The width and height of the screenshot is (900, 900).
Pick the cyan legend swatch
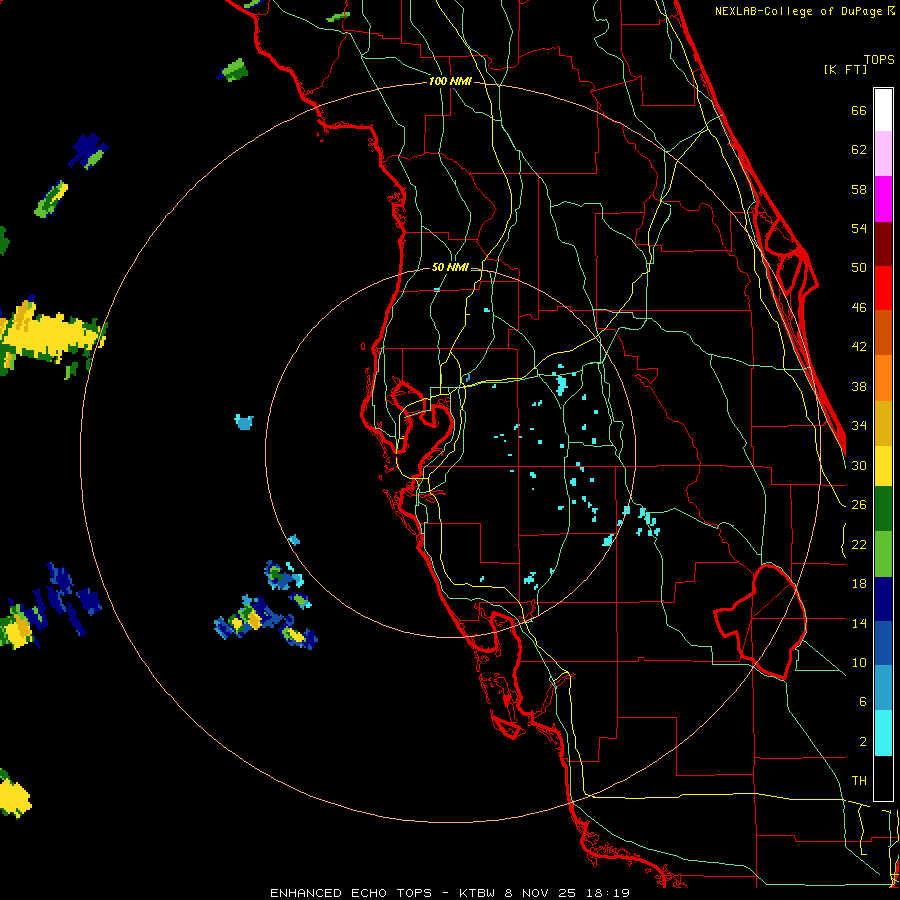coord(883,733)
